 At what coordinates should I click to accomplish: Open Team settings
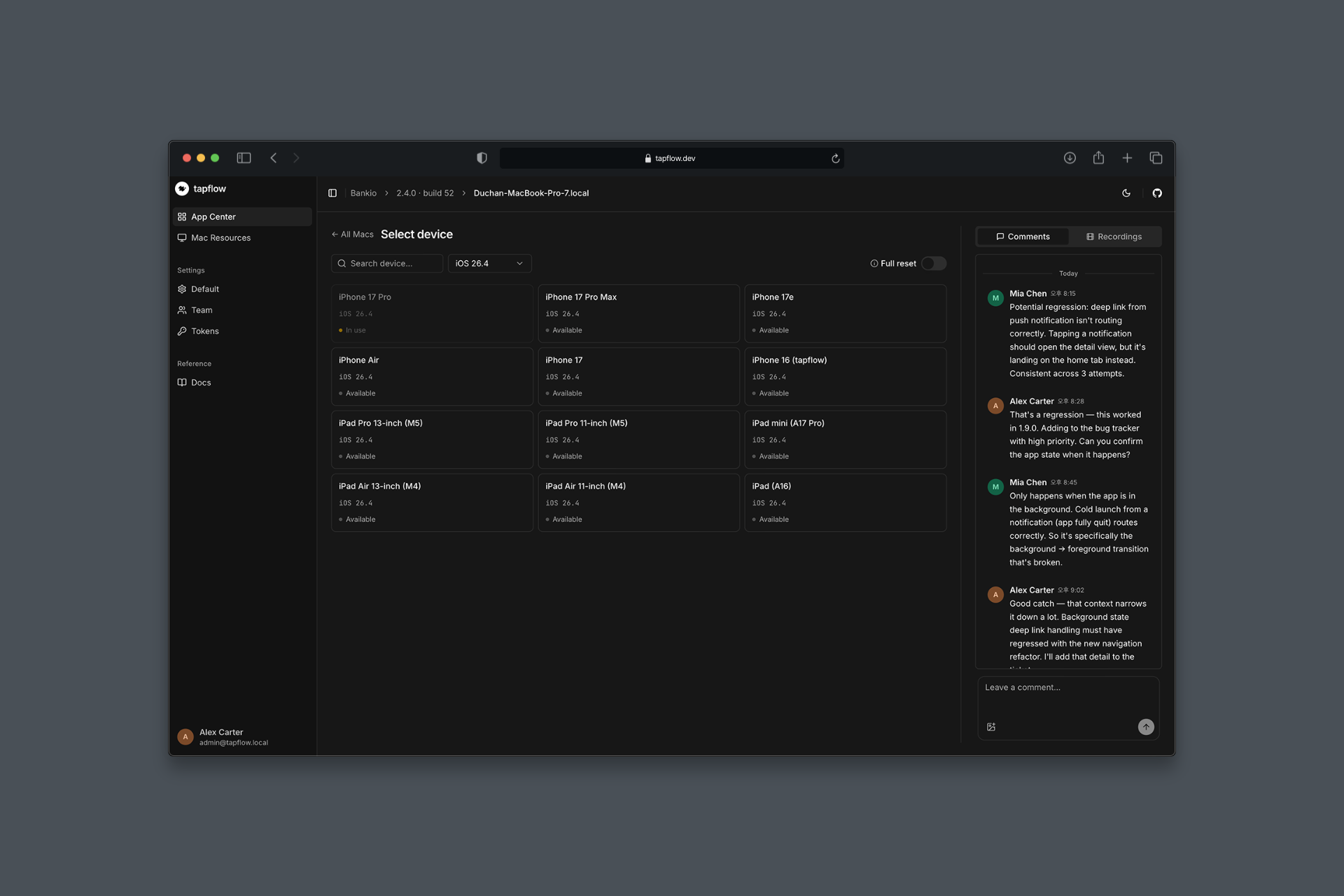242,310
